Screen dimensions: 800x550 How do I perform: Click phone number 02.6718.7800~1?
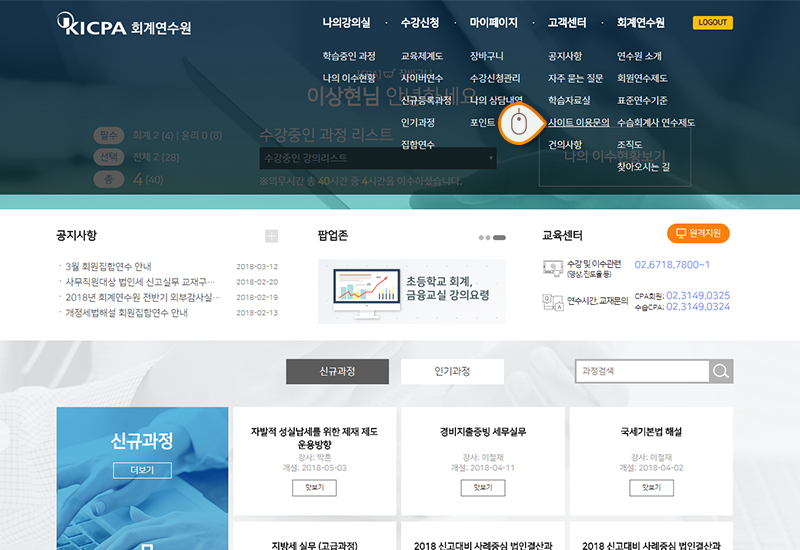point(672,265)
